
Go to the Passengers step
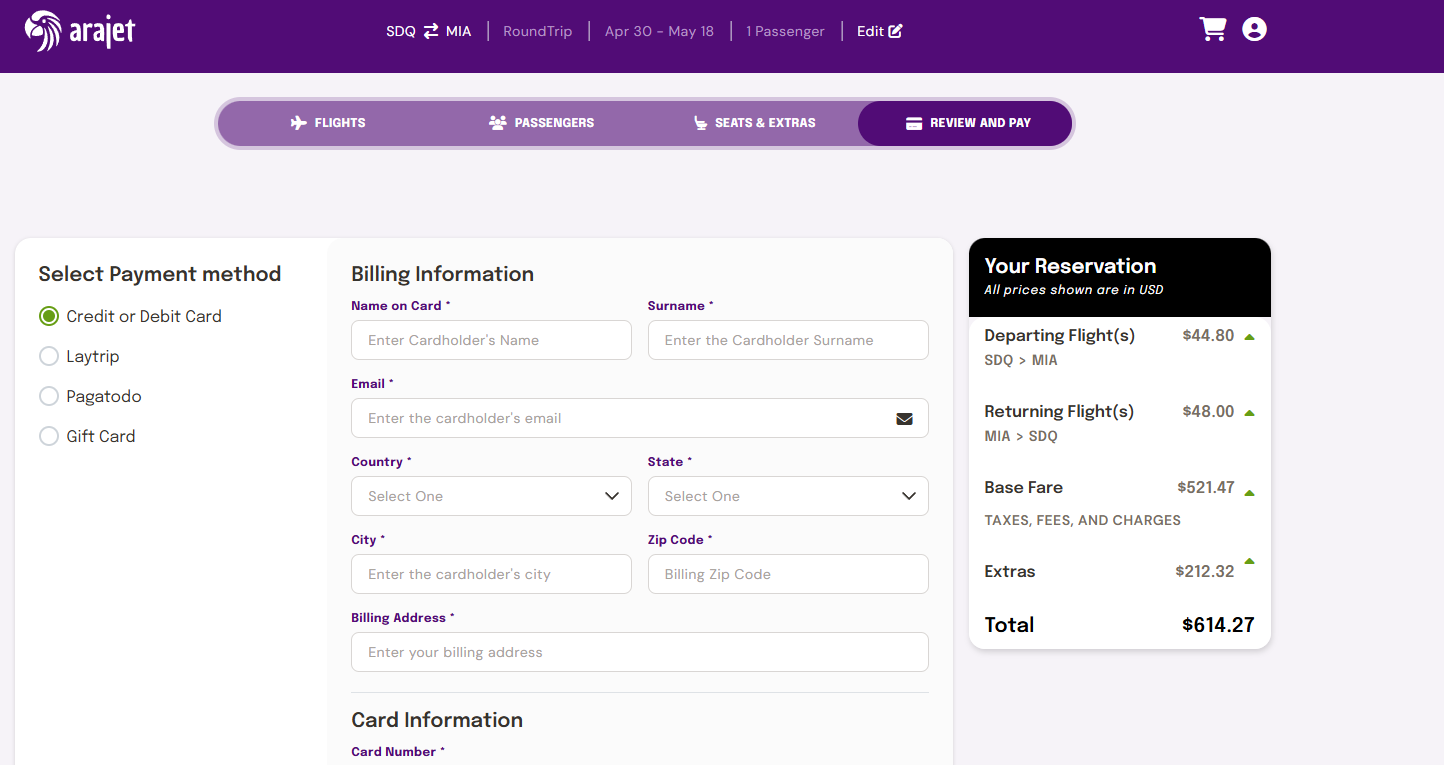click(x=541, y=123)
